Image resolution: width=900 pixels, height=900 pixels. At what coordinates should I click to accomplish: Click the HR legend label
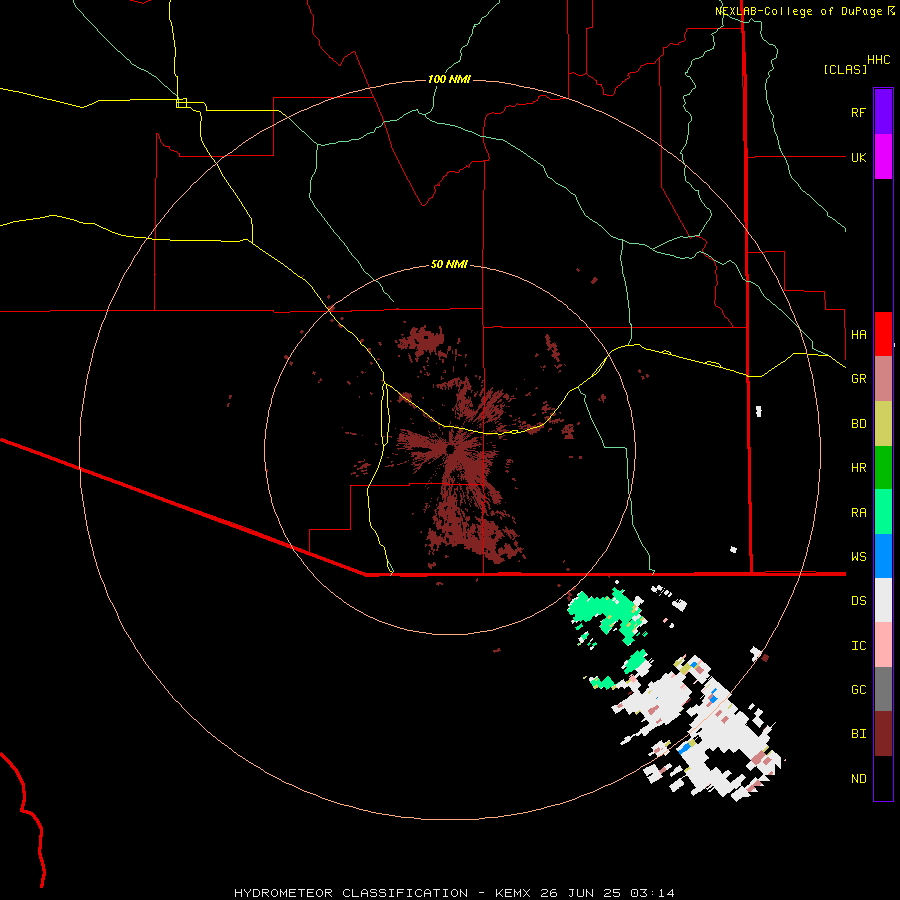coord(858,468)
